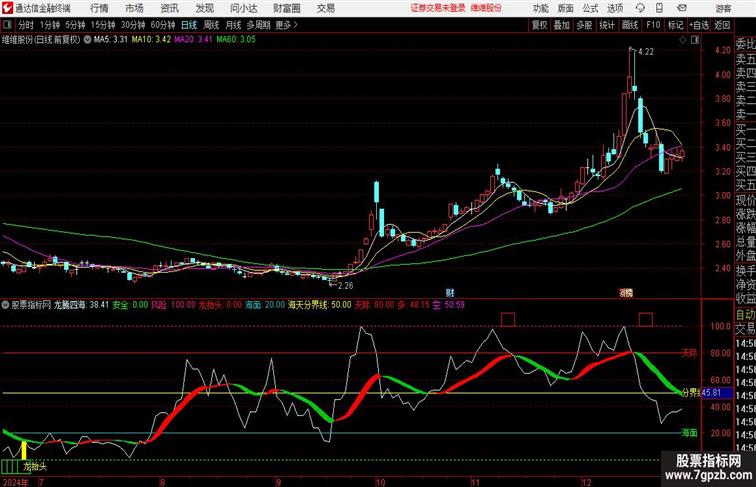Click the 2024年 date axis label
756x487 pixels.
[x=15, y=482]
